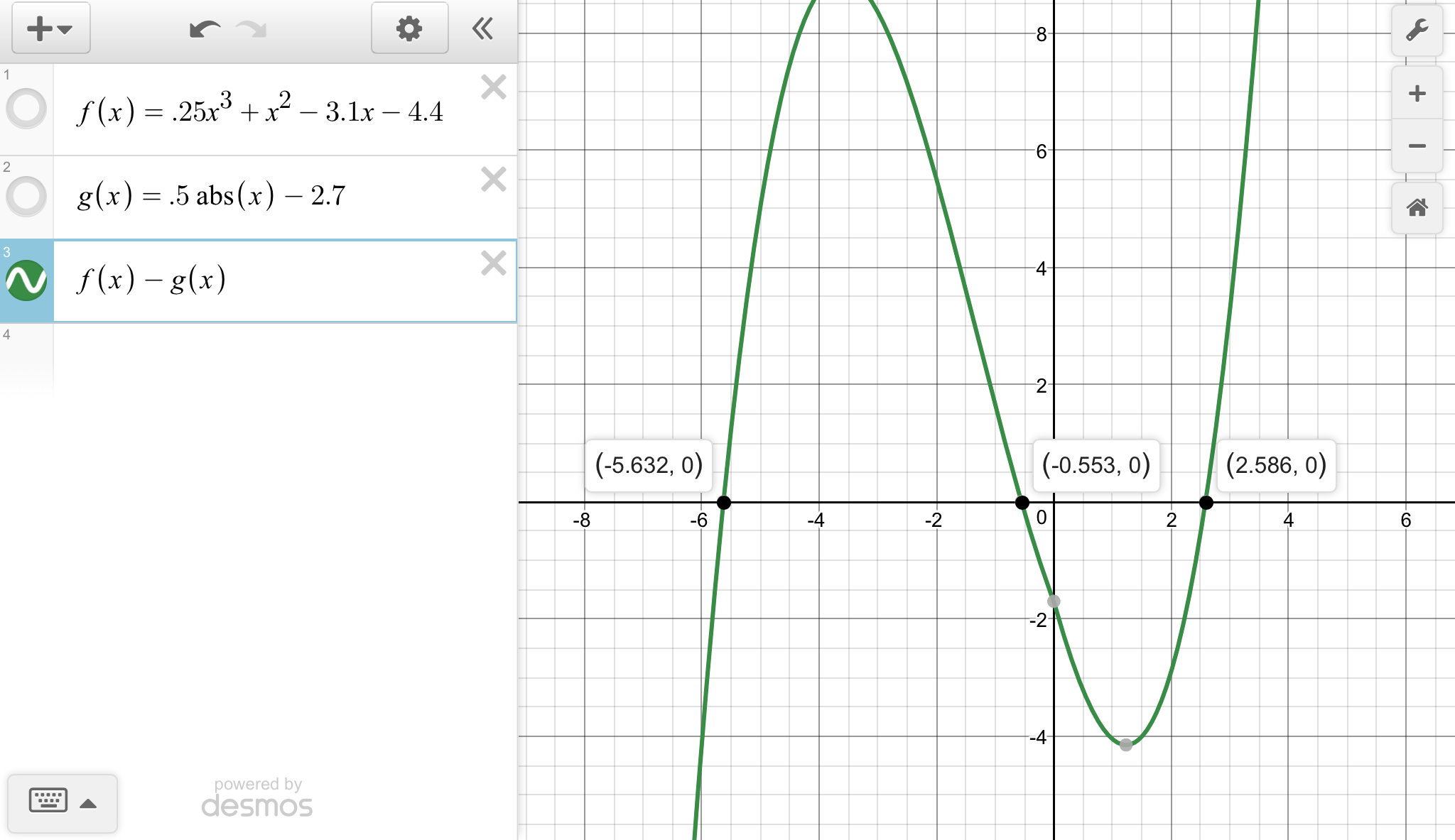Open the powered by Desmos link
The width and height of the screenshot is (1455, 840).
point(257,798)
